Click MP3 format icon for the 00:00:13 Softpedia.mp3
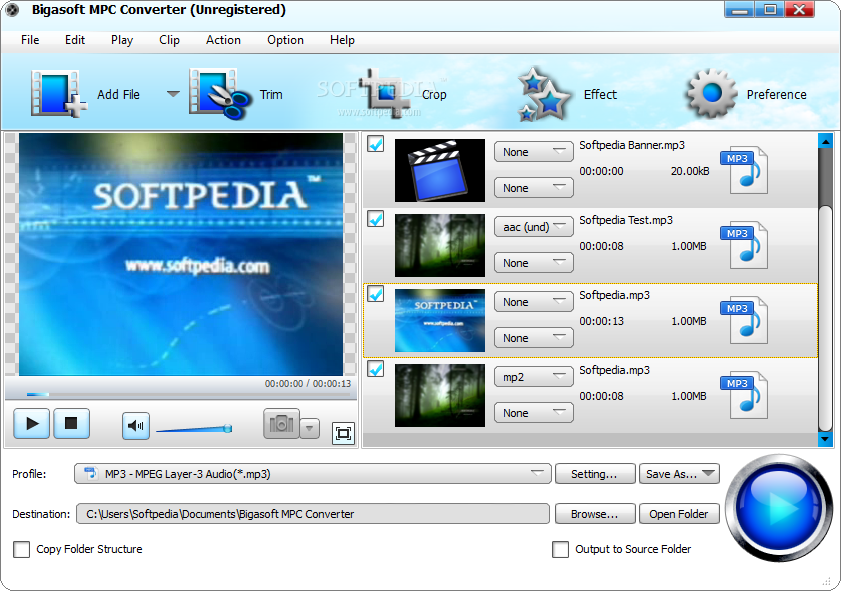The width and height of the screenshot is (841, 591). 746,320
